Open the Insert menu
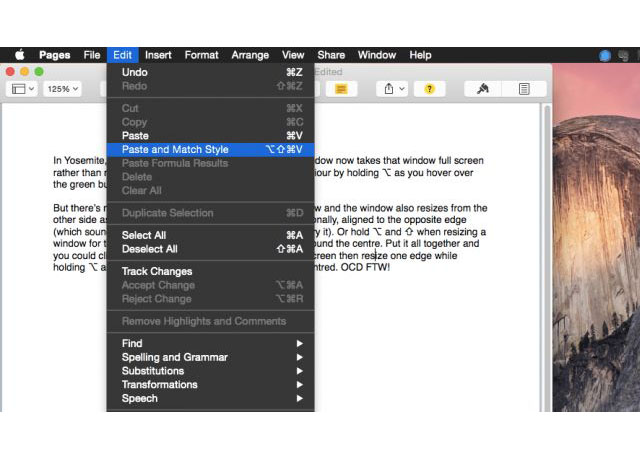640x460 pixels. point(158,55)
